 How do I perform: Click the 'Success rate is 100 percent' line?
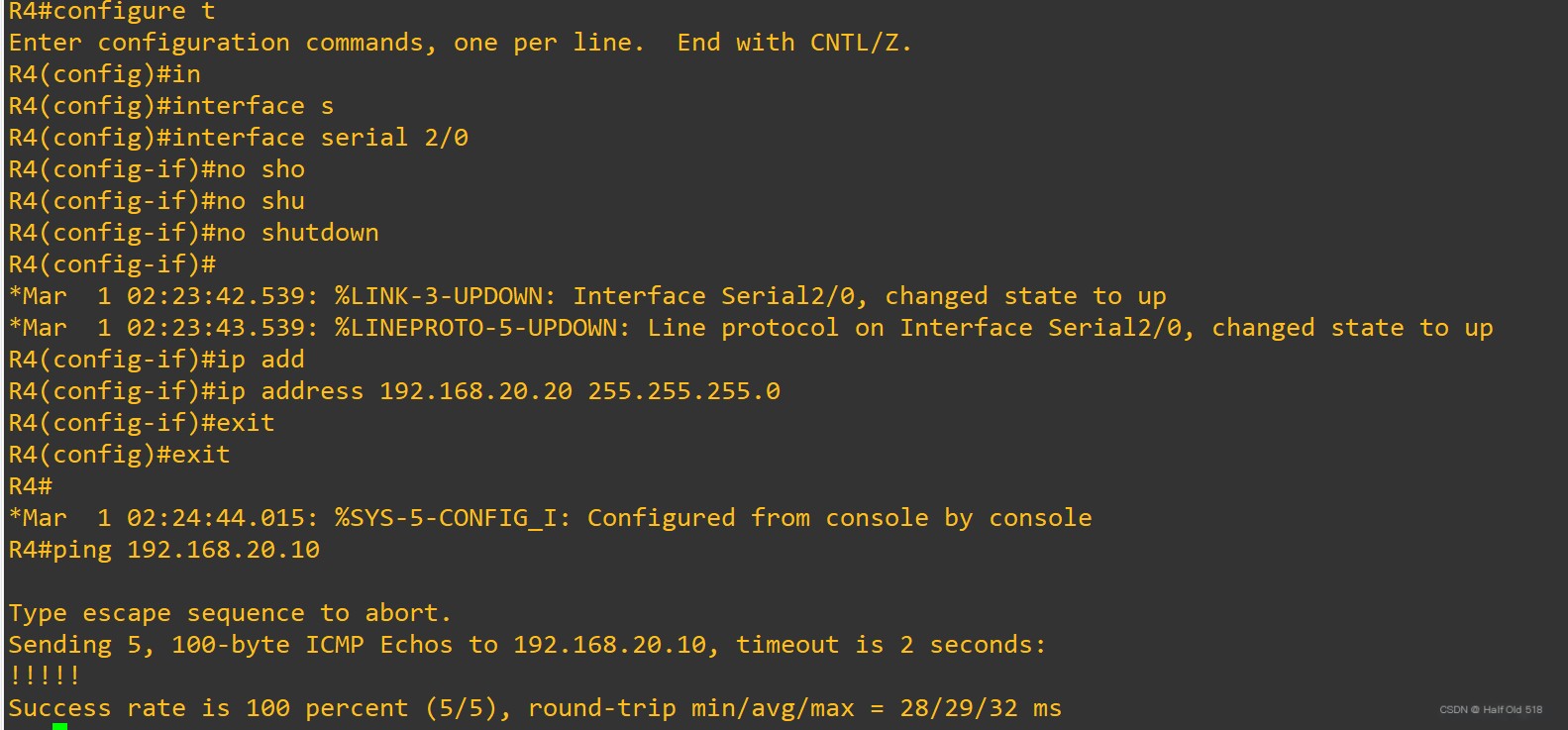[535, 708]
